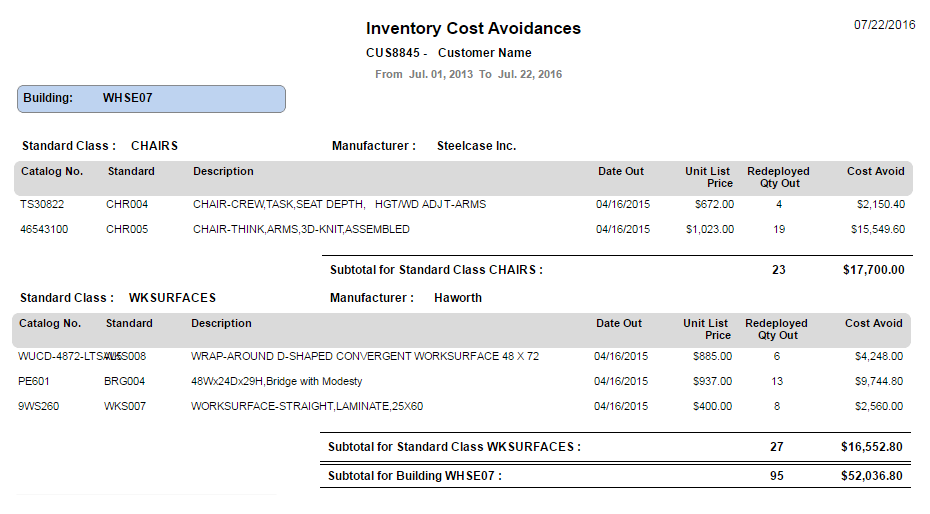
Task: Click the Date Out header in the CHAIRS table
Action: click(621, 171)
